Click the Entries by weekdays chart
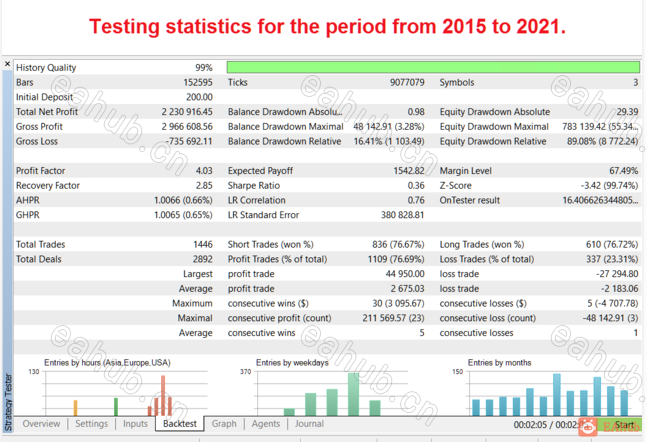The width and height of the screenshot is (649, 442). coord(325,387)
